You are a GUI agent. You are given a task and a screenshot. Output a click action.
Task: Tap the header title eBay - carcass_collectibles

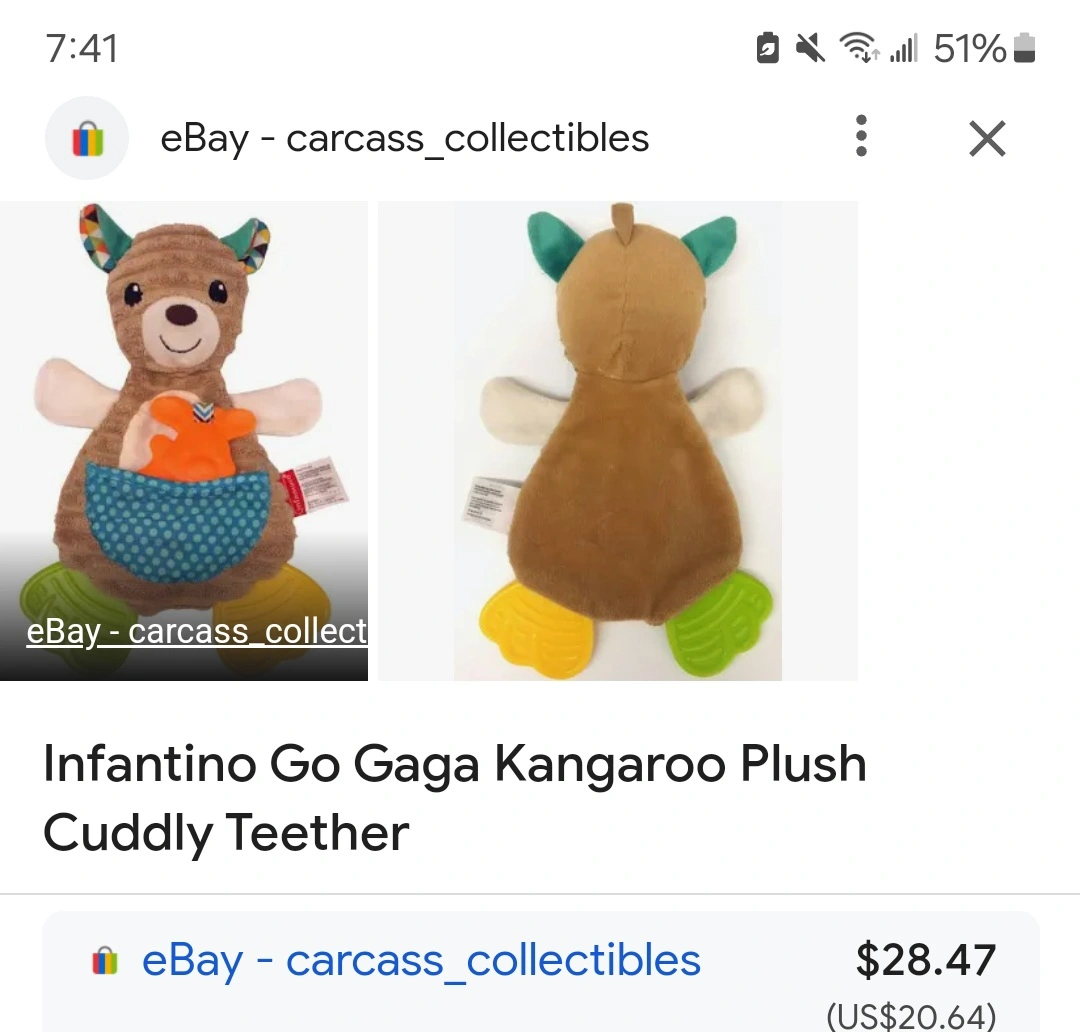click(x=404, y=138)
